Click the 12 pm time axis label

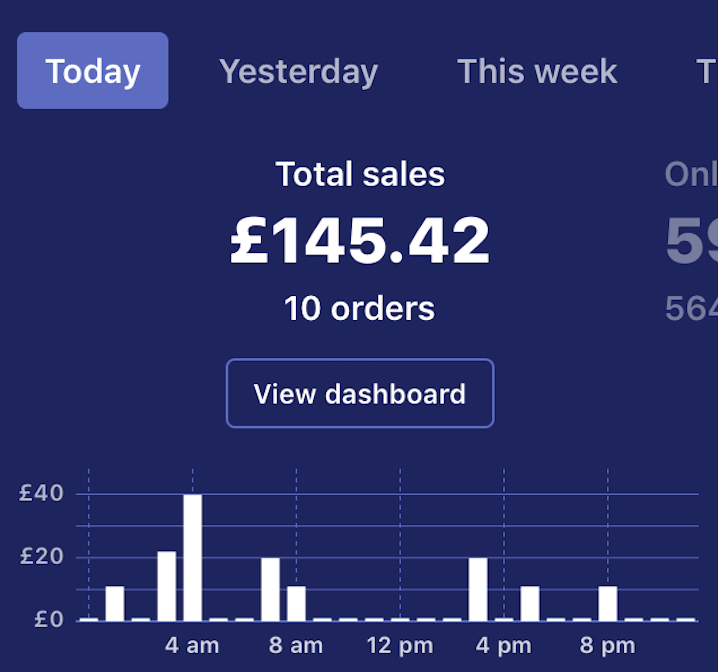400,645
